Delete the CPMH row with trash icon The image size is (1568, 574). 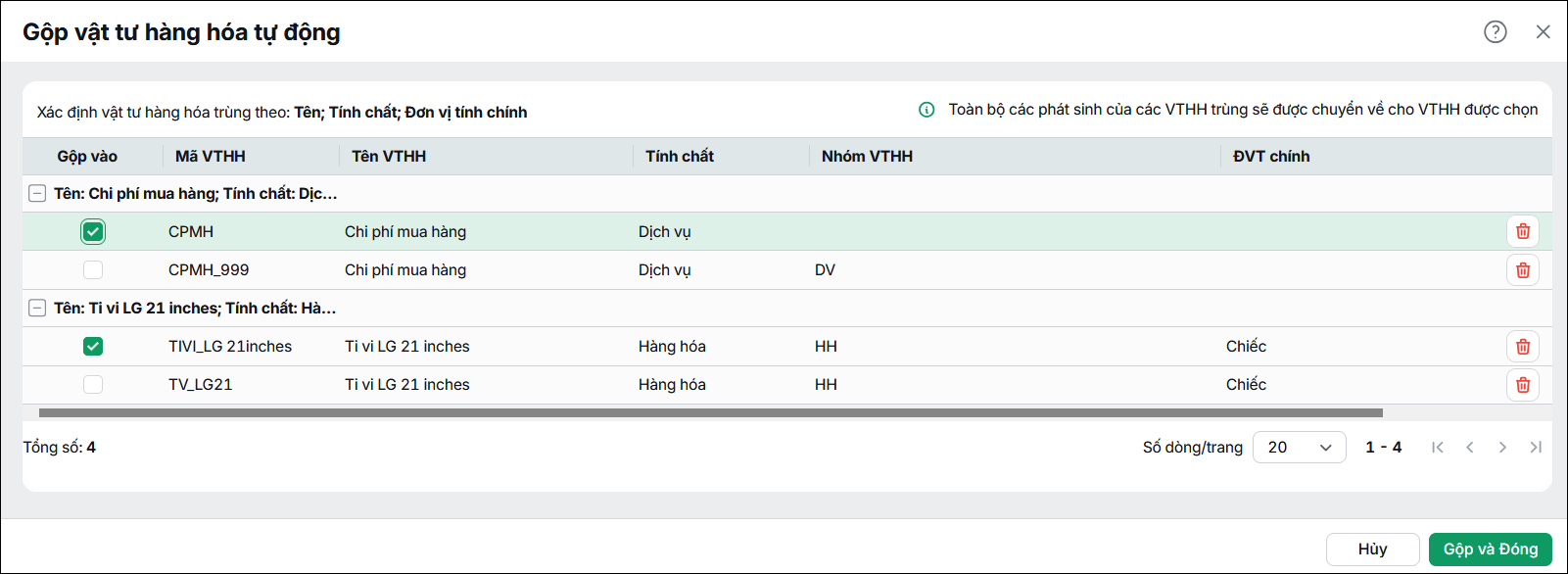tap(1523, 231)
